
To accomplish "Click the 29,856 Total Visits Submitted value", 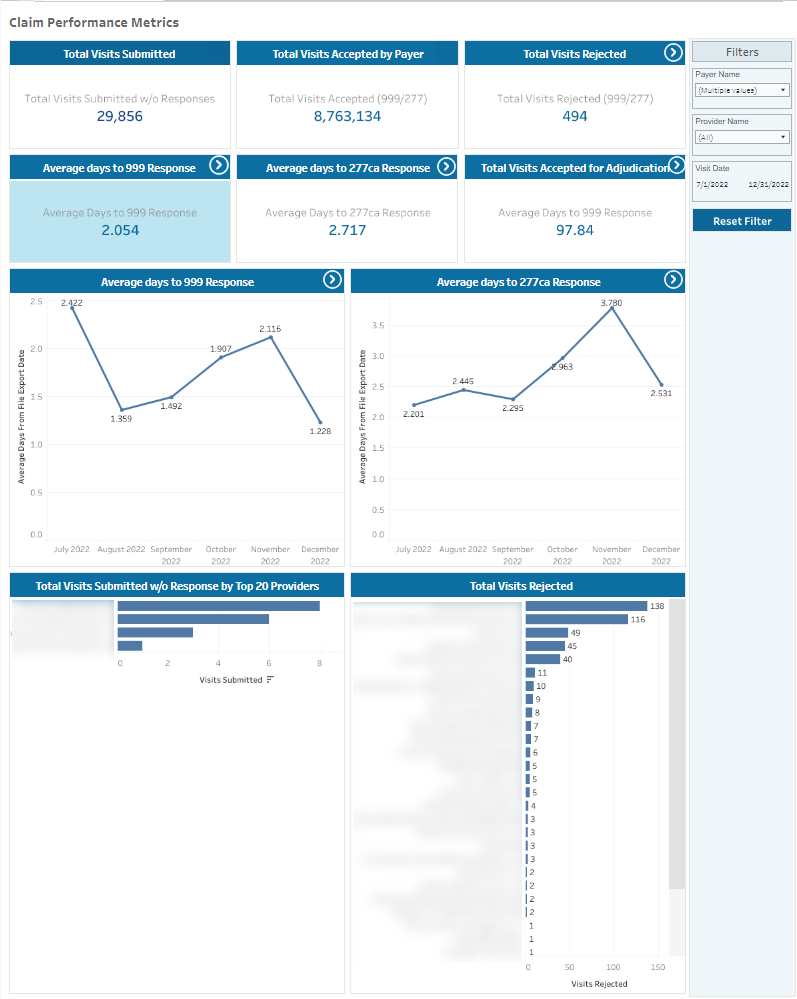I will click(x=120, y=116).
